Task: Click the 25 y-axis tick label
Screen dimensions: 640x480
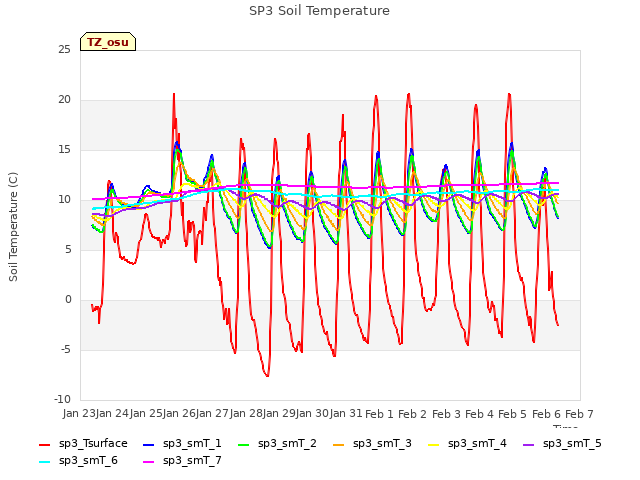Action: point(64,49)
